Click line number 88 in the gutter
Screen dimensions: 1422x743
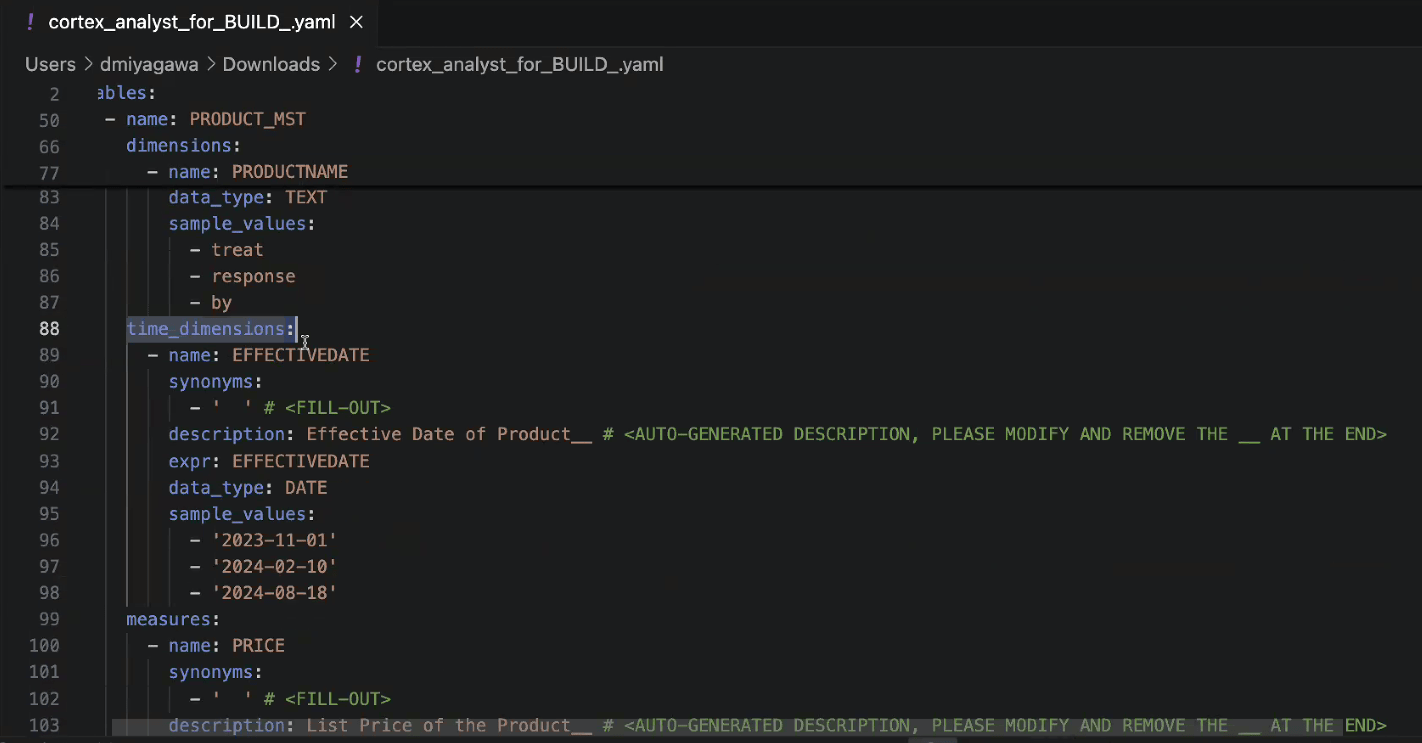(x=49, y=329)
